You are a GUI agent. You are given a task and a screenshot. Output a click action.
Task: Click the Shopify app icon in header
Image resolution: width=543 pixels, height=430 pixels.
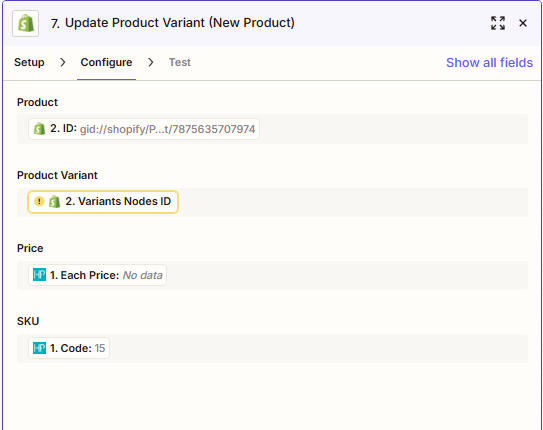[x=26, y=24]
